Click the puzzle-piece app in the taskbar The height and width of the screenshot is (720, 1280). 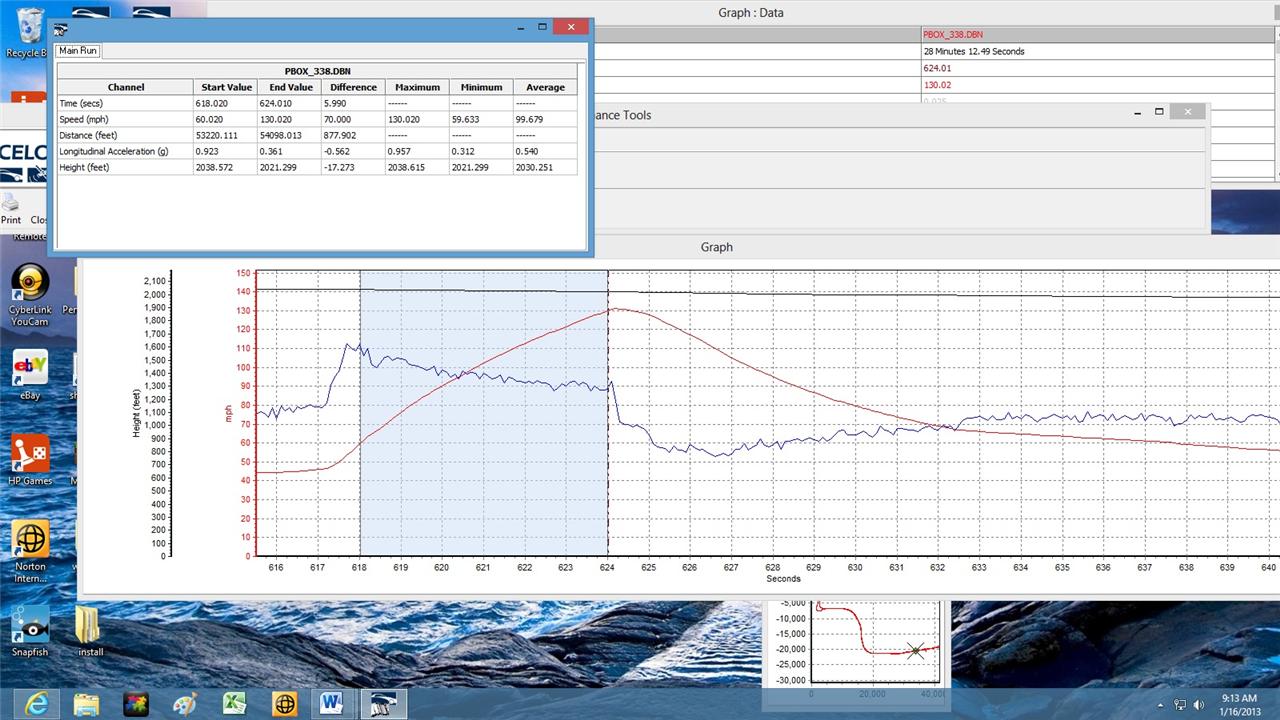[136, 703]
